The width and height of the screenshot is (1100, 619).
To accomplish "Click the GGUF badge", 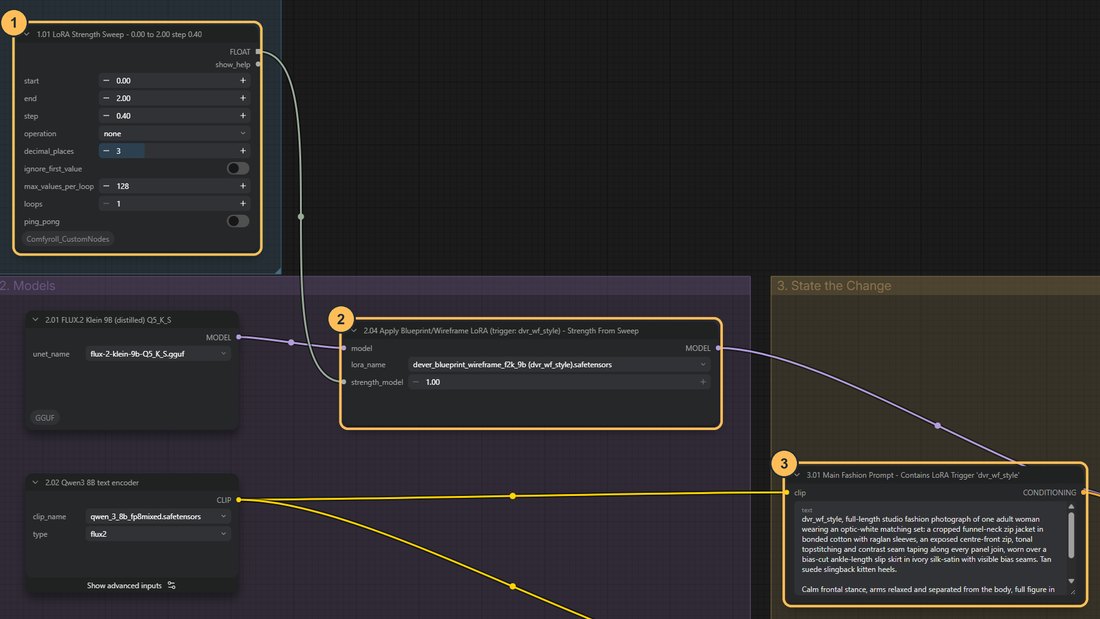I will click(45, 418).
